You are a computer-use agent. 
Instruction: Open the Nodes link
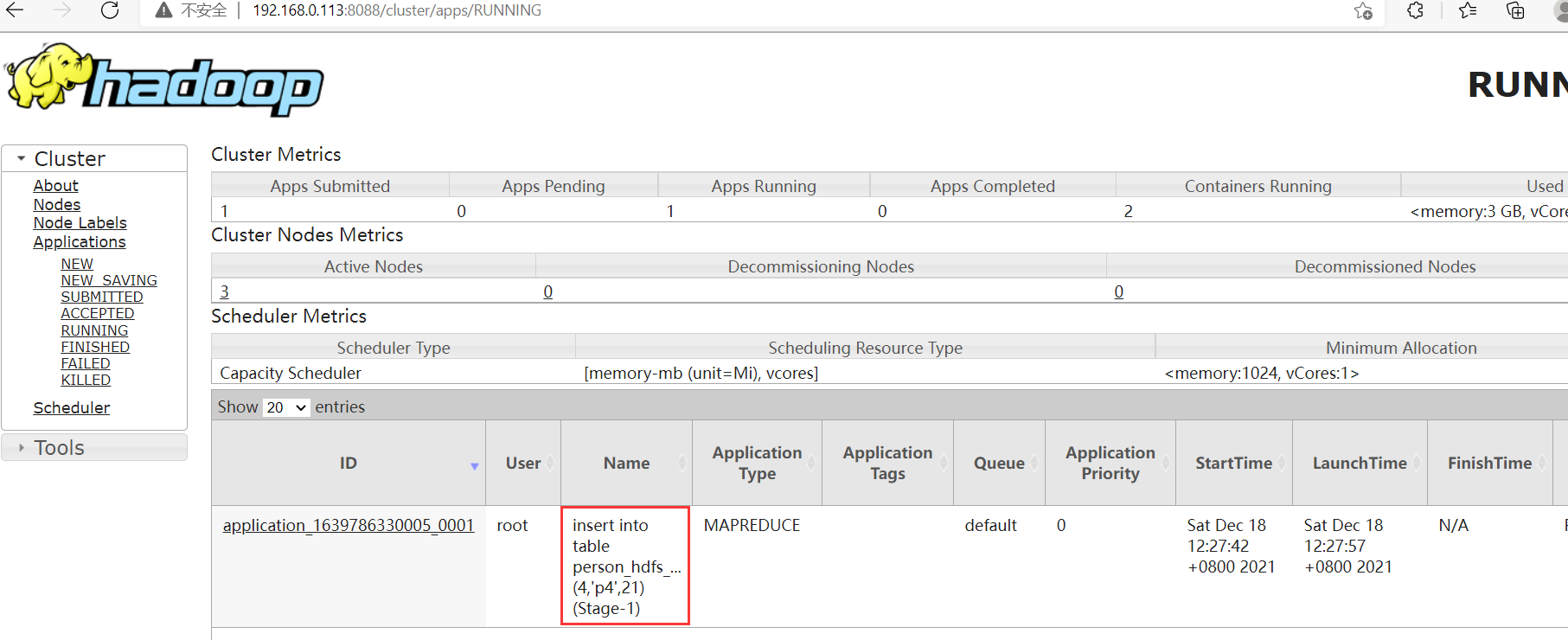pos(57,205)
